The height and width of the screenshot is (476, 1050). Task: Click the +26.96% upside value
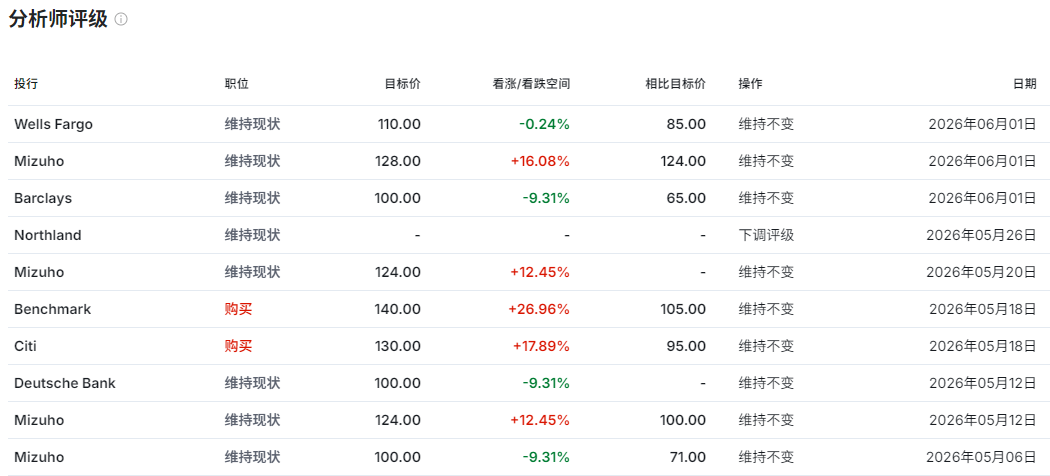pyautogui.click(x=539, y=309)
